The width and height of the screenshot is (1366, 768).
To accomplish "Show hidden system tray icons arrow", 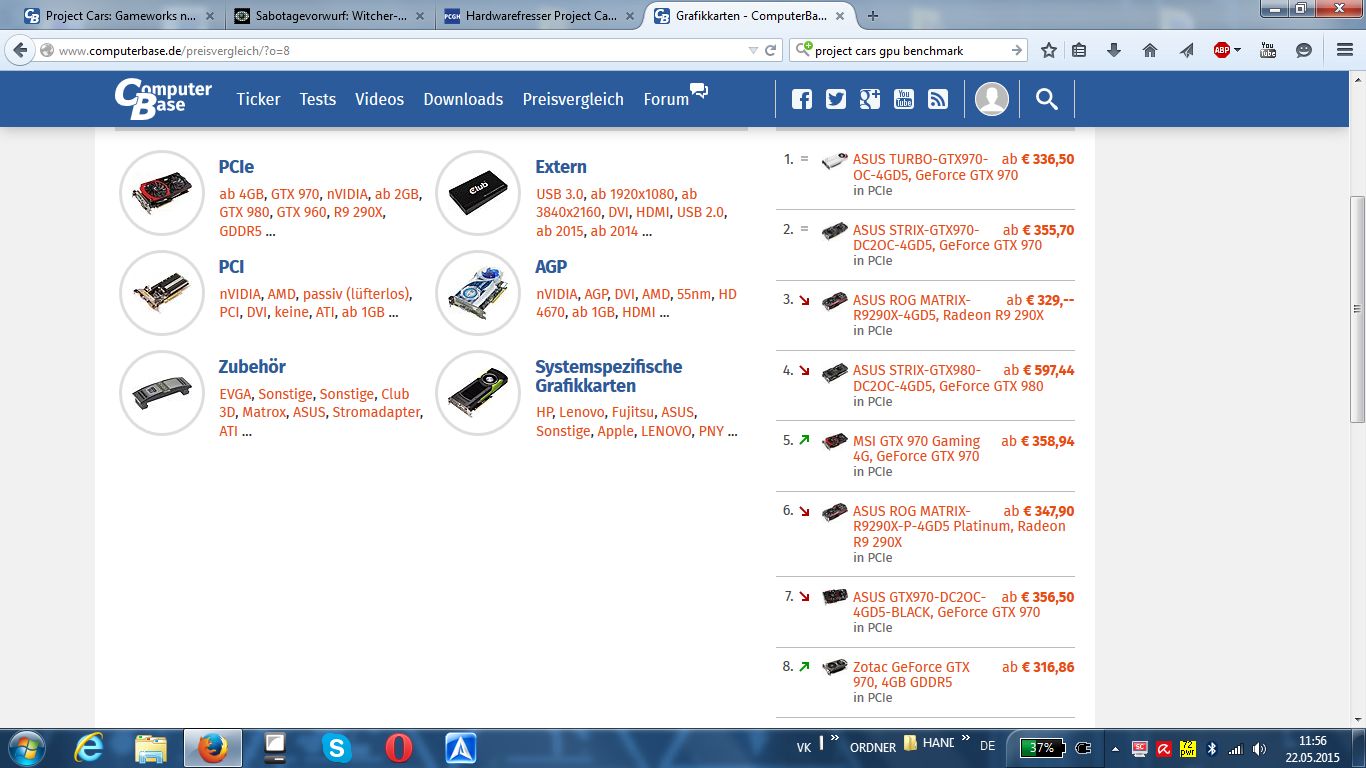I will click(x=1115, y=748).
